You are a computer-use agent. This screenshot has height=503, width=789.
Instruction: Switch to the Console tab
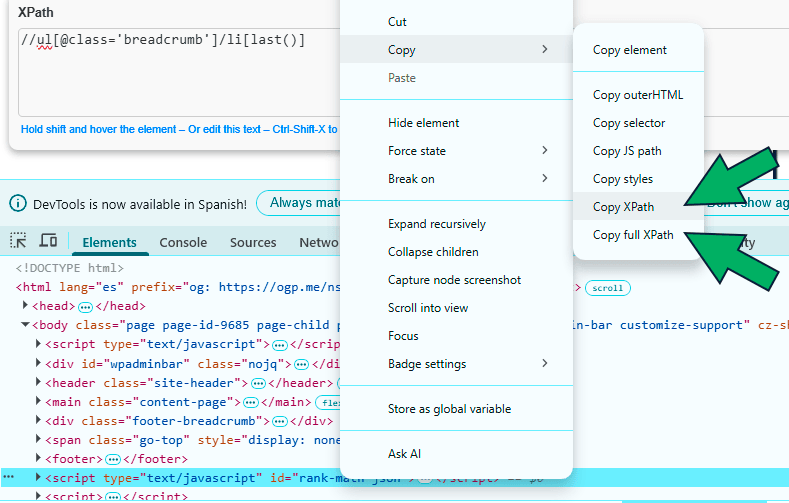(183, 242)
